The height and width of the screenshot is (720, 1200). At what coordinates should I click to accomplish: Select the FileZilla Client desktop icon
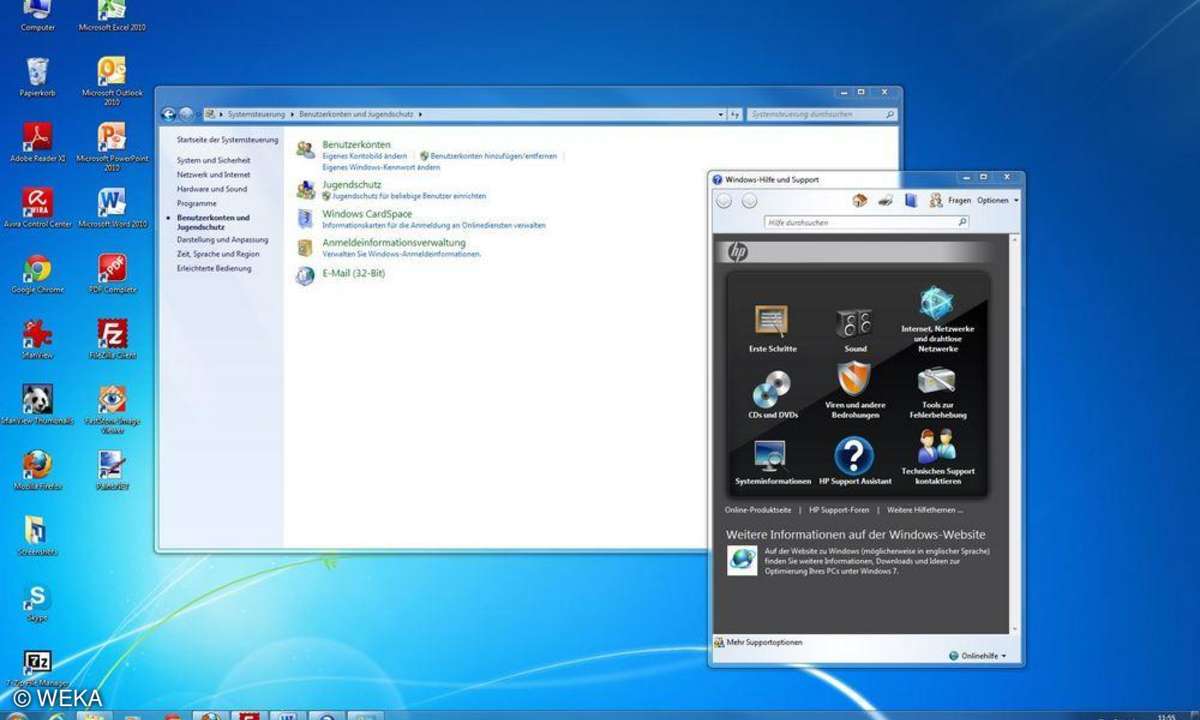pyautogui.click(x=112, y=333)
